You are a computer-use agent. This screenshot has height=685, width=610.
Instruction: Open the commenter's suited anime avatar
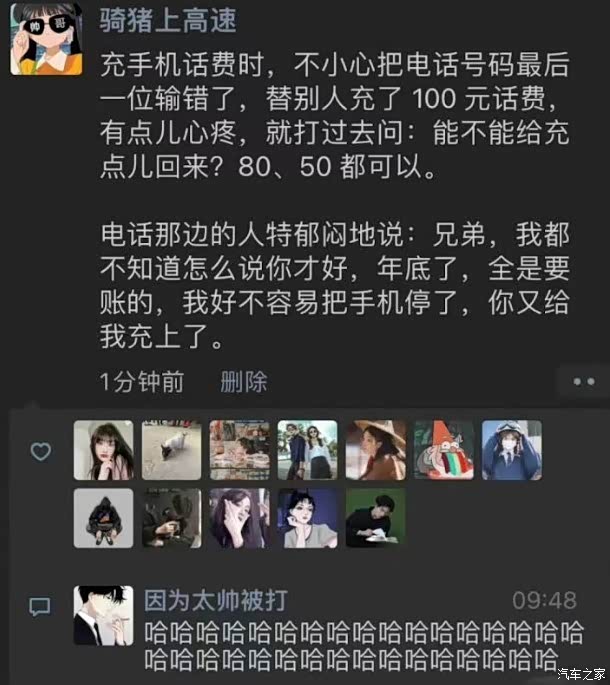[104, 616]
